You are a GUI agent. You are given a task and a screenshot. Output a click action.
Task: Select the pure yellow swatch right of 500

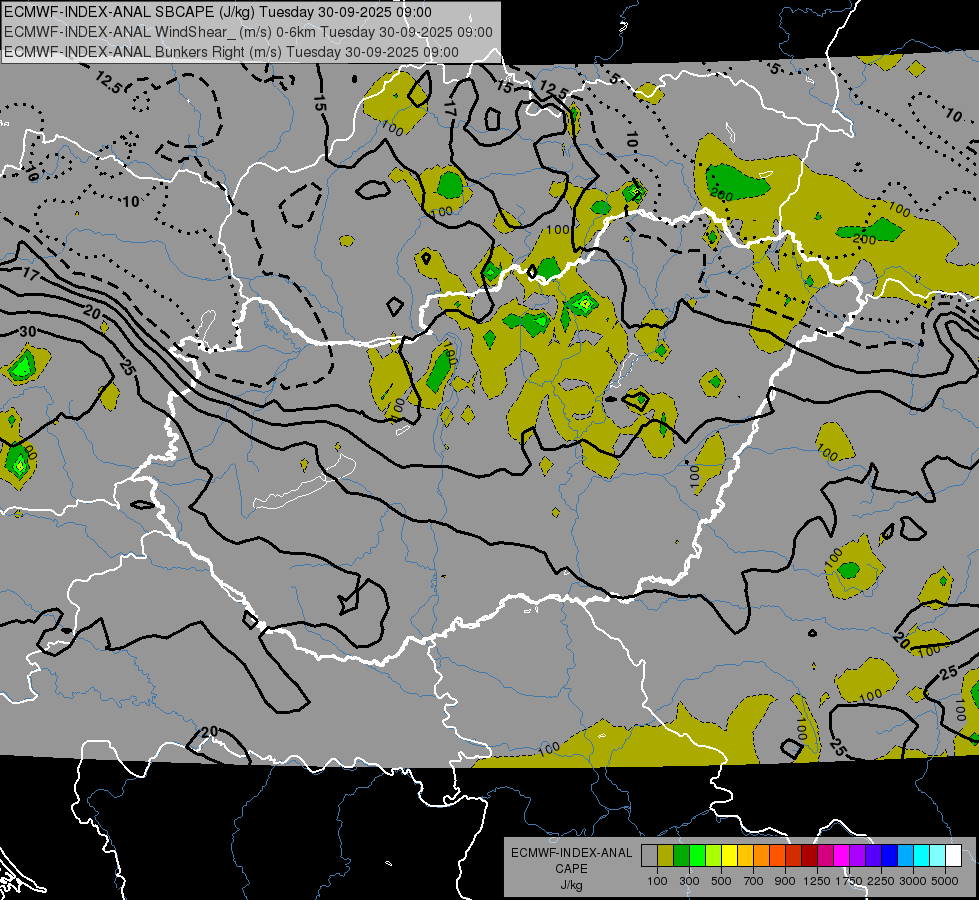(x=729, y=855)
